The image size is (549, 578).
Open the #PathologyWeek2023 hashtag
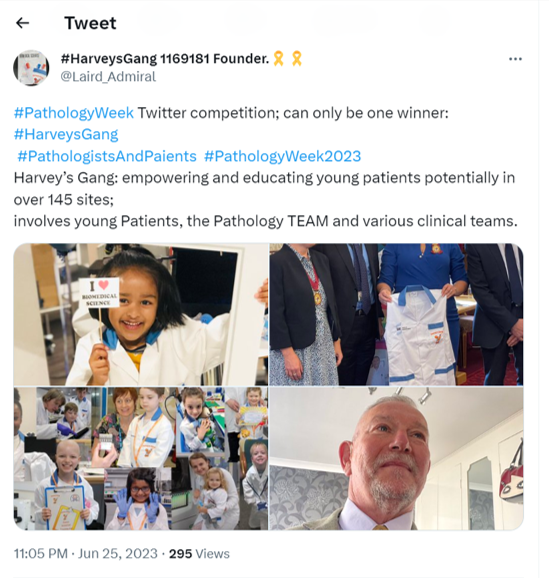point(282,156)
